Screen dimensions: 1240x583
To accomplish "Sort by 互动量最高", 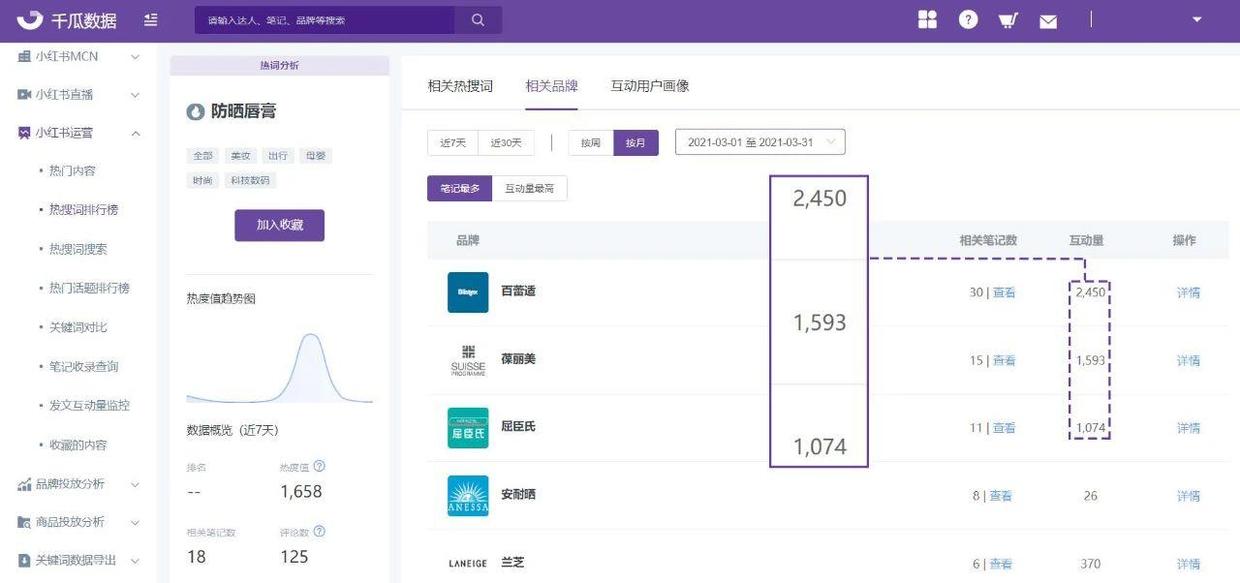I will click(529, 188).
